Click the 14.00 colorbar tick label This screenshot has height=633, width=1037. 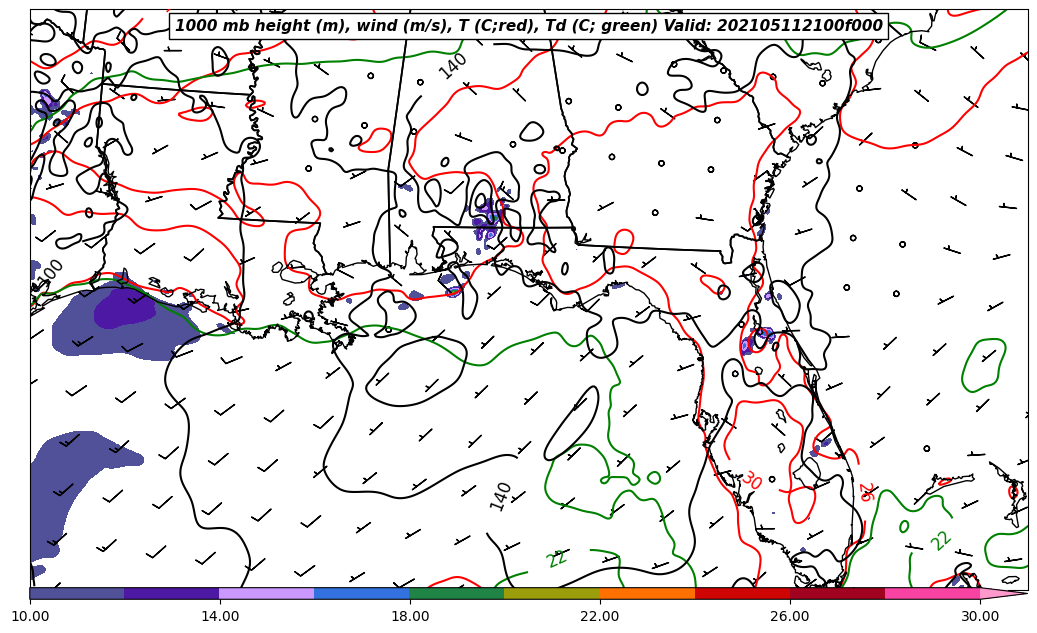point(220,616)
